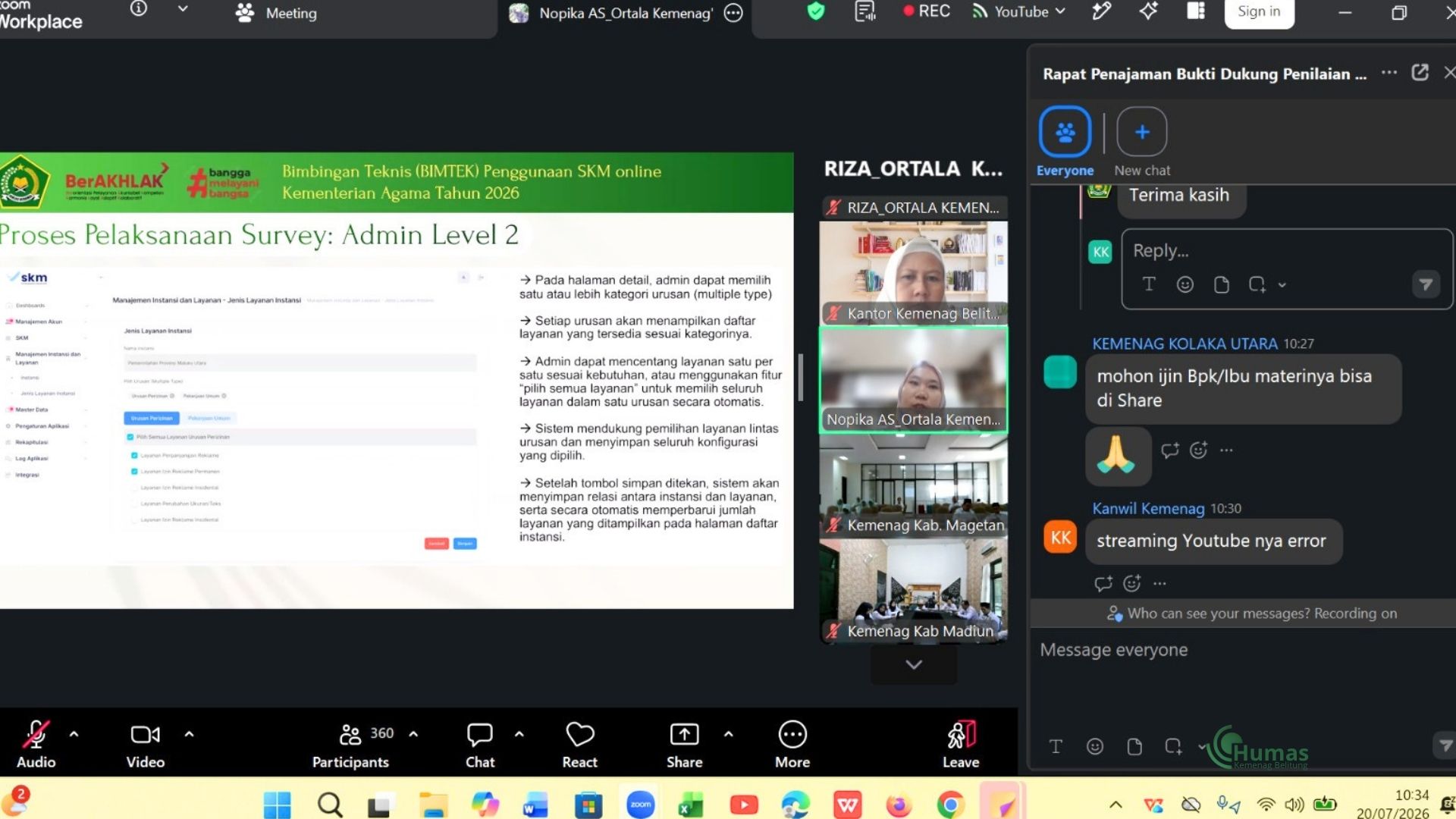Send the reply message
This screenshot has width=1456, height=819.
[1426, 284]
